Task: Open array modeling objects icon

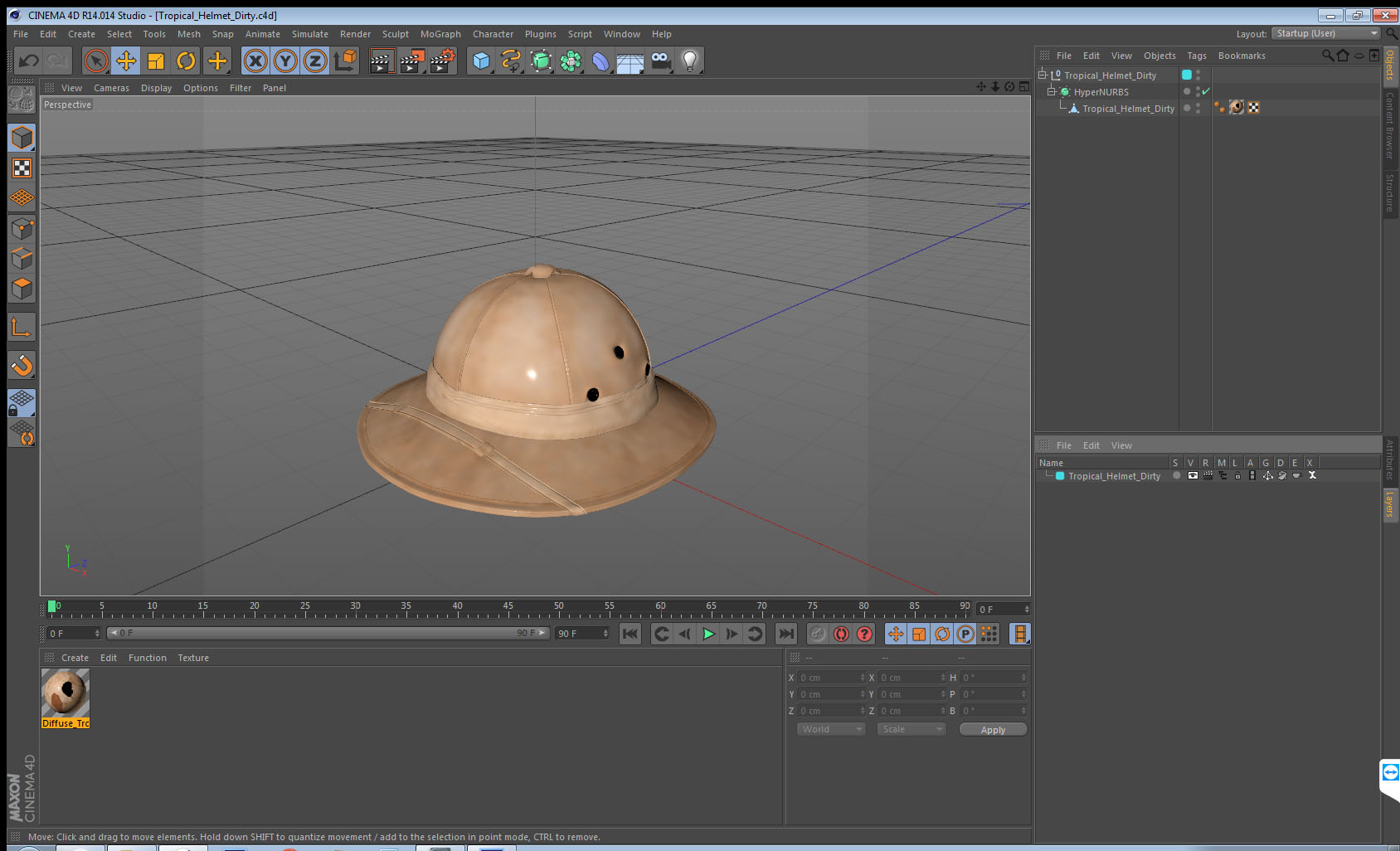Action: [x=571, y=61]
